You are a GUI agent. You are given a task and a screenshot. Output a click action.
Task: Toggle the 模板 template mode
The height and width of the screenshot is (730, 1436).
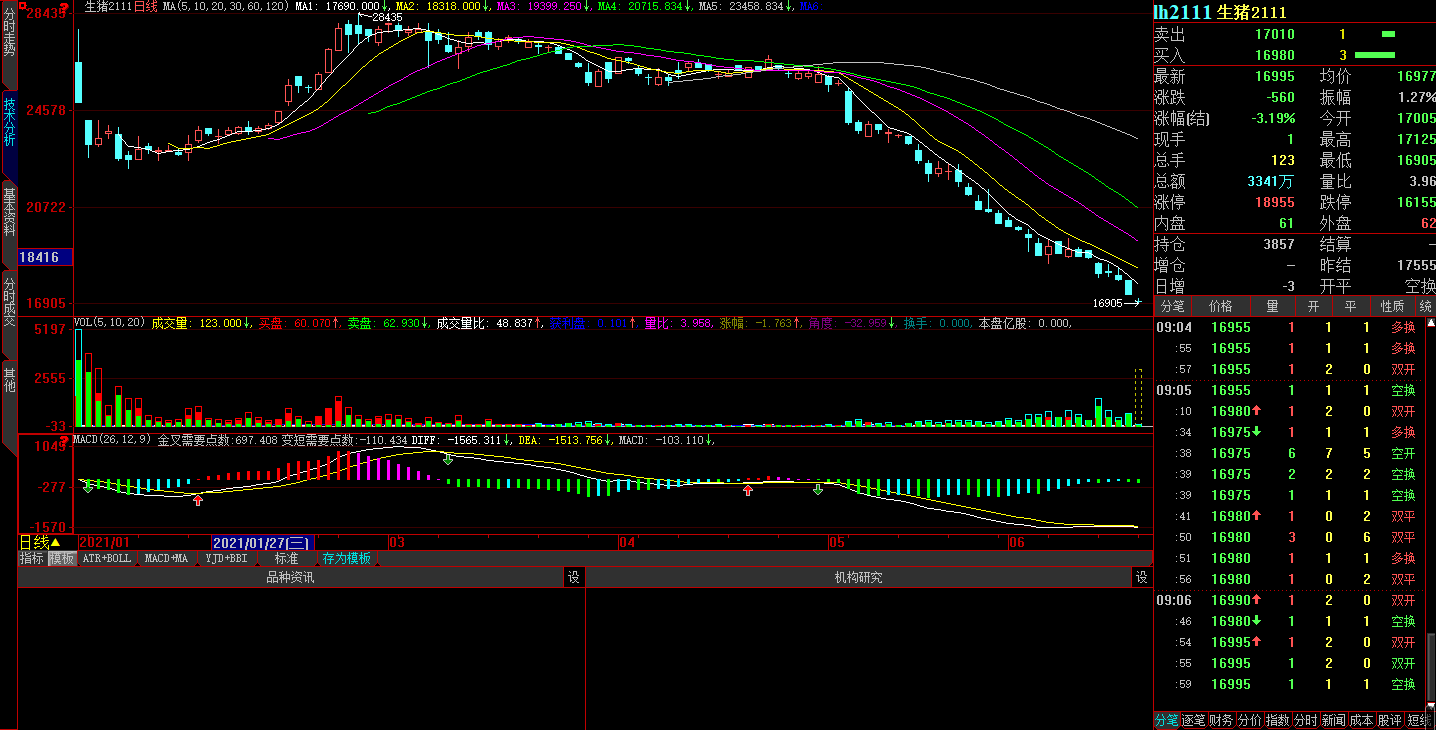coord(62,558)
